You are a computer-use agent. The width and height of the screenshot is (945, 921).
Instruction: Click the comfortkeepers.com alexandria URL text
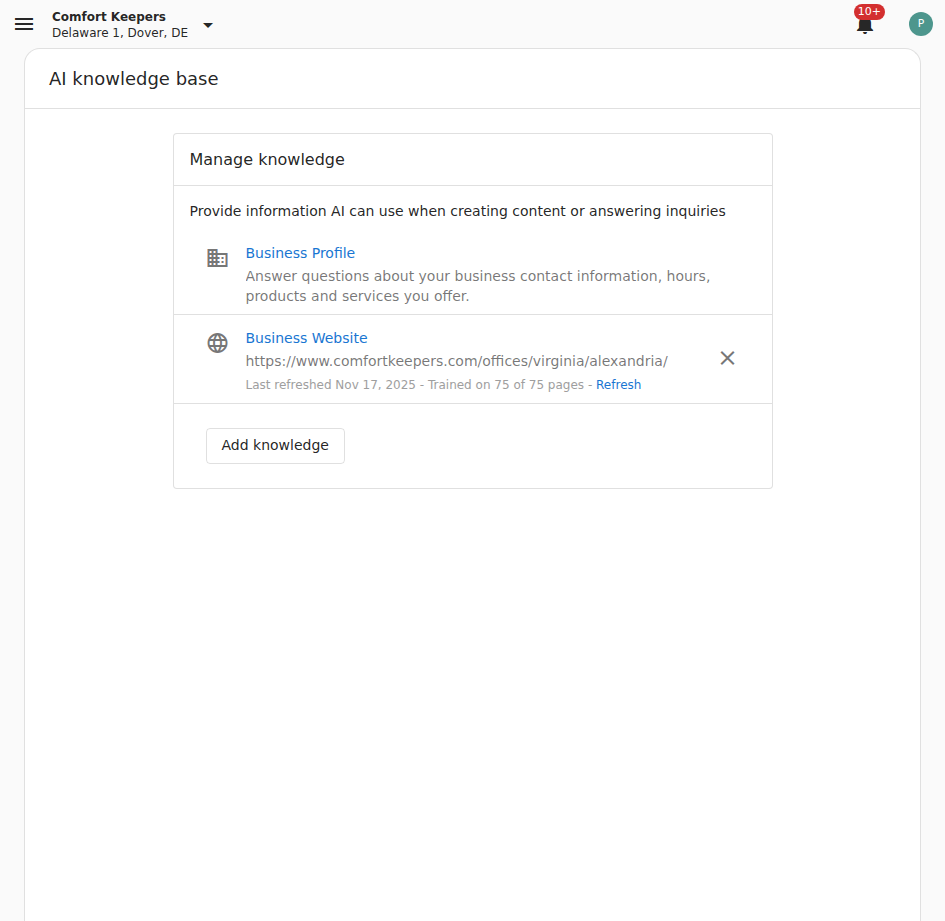point(456,361)
